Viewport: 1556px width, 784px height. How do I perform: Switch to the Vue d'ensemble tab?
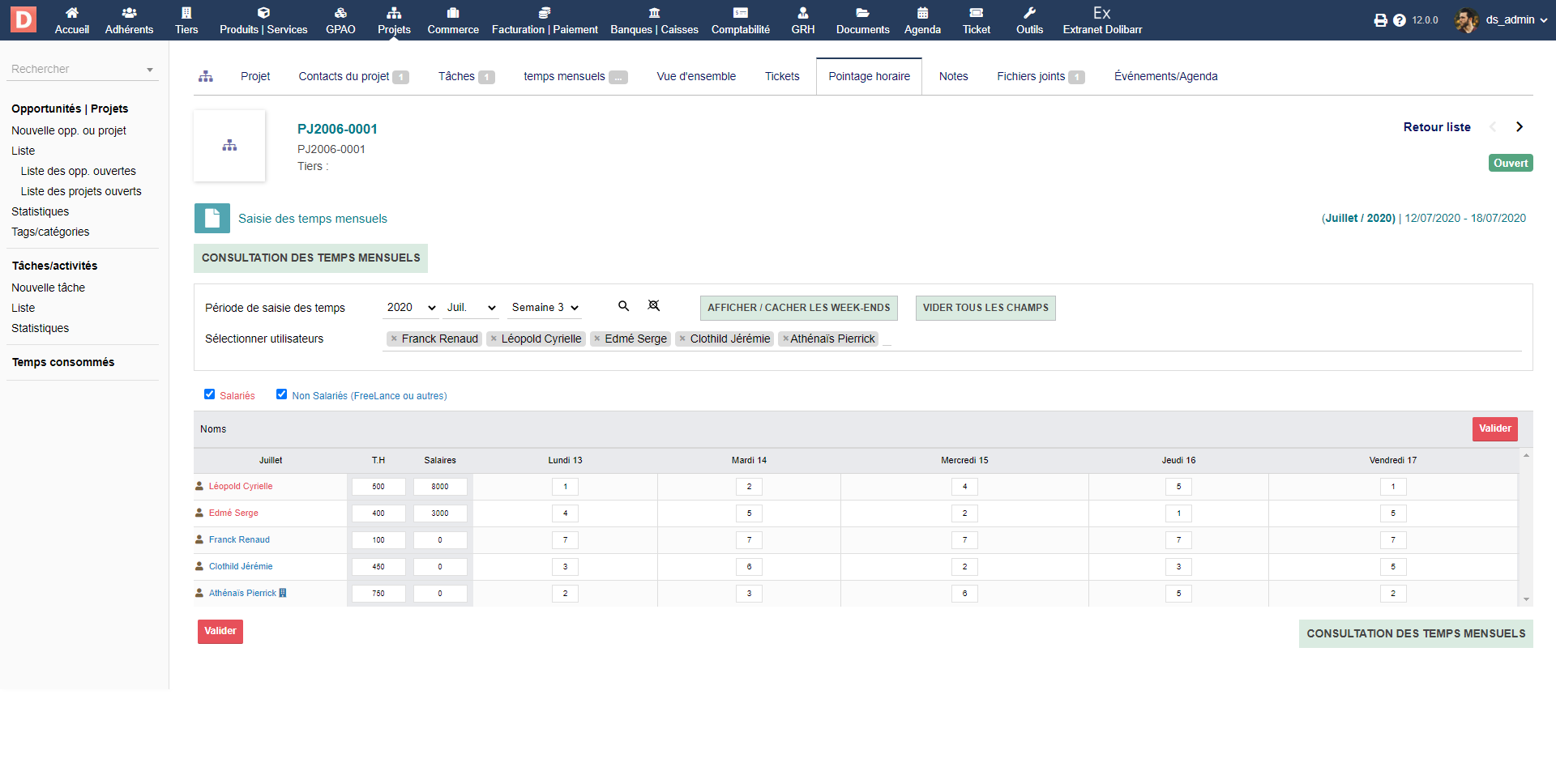696,76
